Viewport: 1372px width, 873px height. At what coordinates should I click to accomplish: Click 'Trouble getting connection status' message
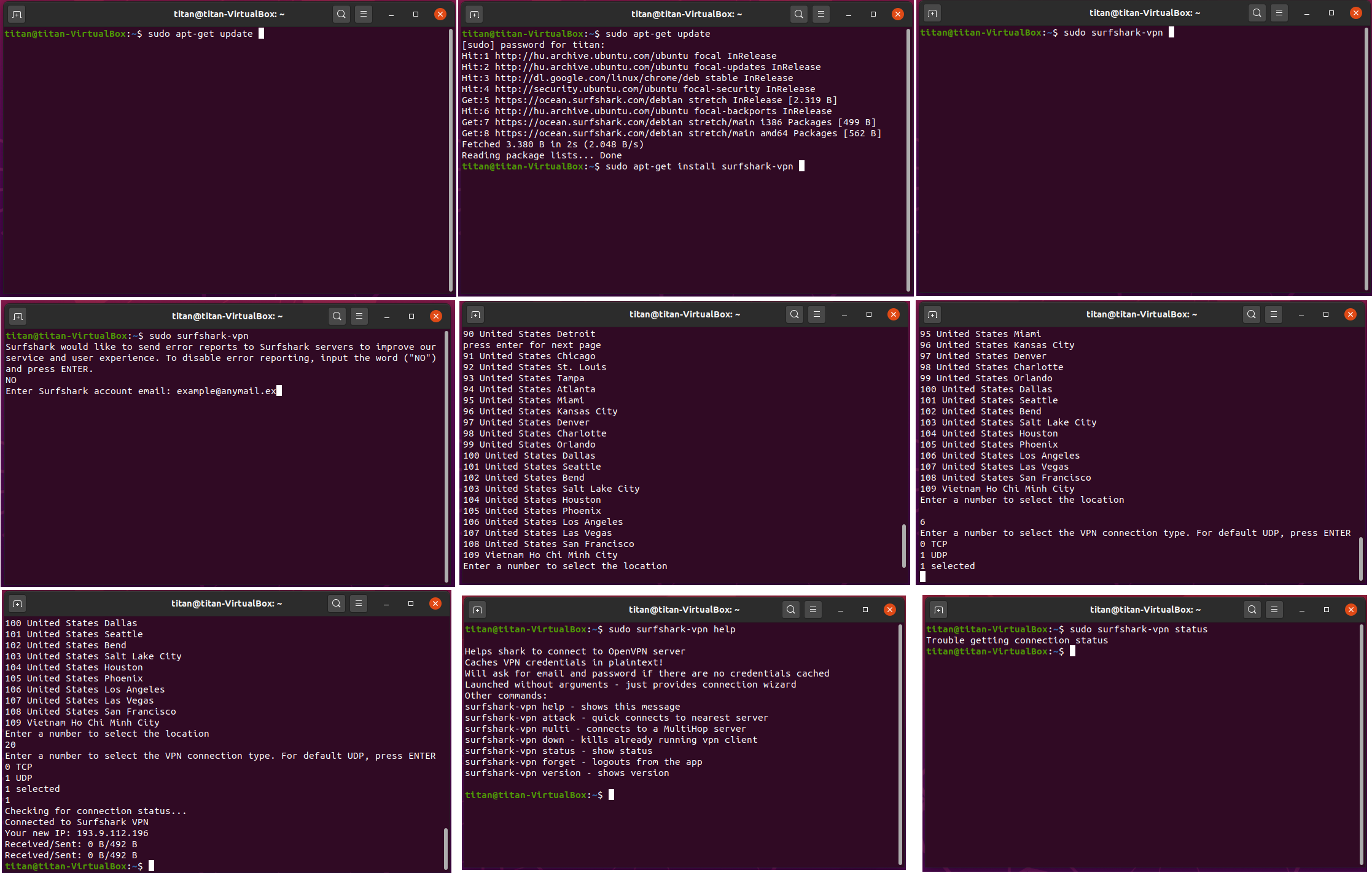[x=1017, y=640]
